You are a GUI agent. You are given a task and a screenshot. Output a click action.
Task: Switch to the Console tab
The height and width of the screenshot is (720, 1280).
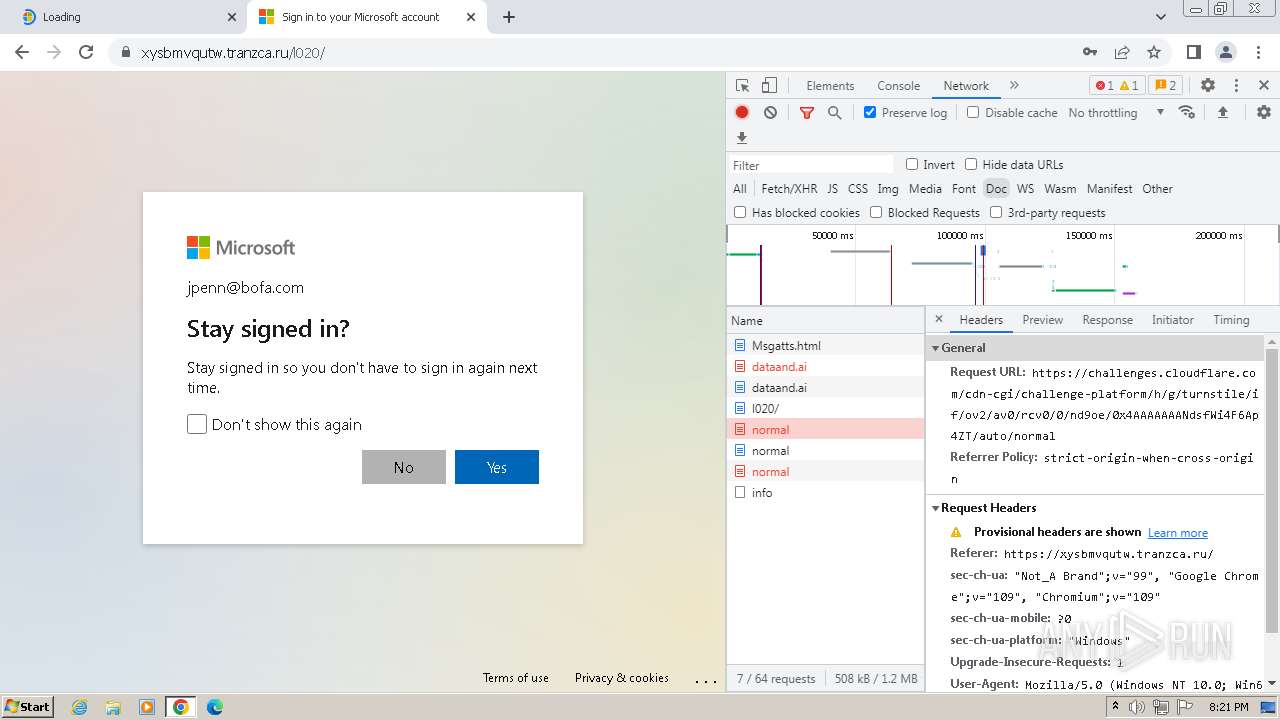tap(898, 86)
